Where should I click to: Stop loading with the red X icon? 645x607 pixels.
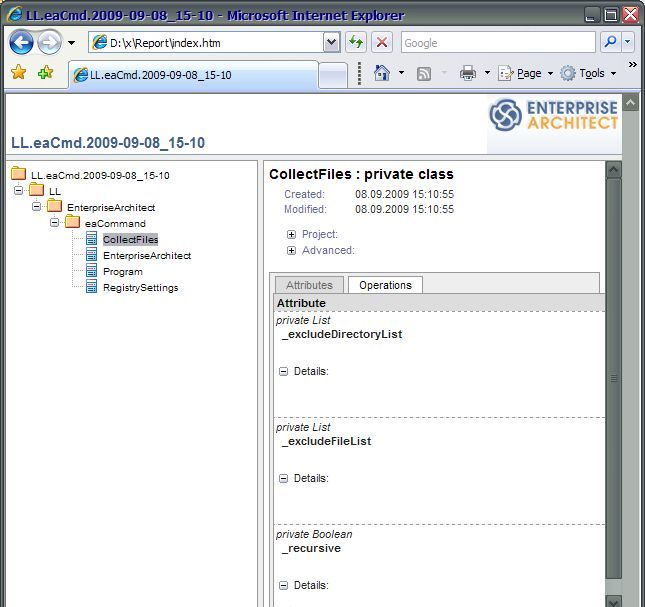pyautogui.click(x=382, y=42)
